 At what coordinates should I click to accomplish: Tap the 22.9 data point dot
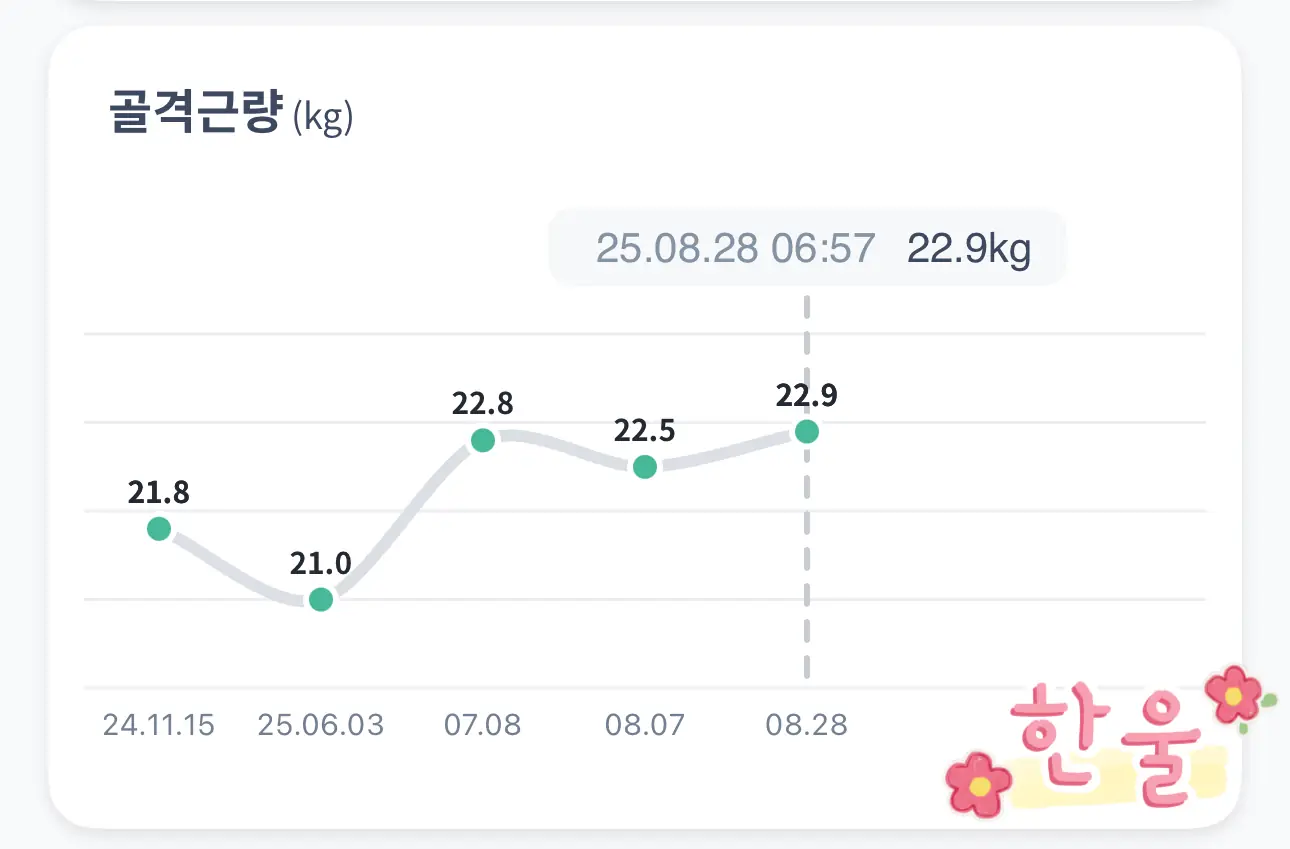pyautogui.click(x=807, y=431)
